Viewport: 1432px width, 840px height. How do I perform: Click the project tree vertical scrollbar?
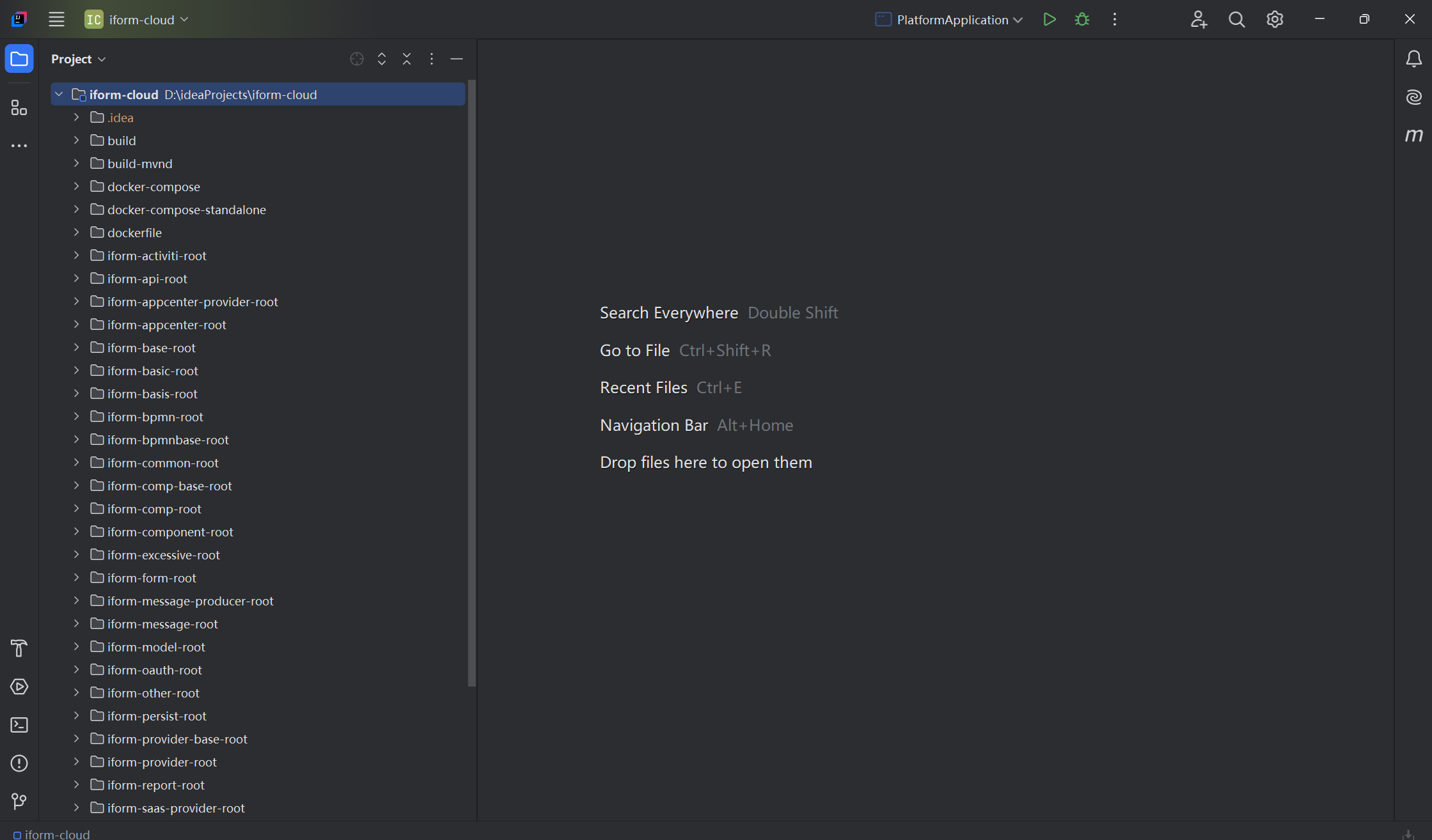pyautogui.click(x=472, y=384)
